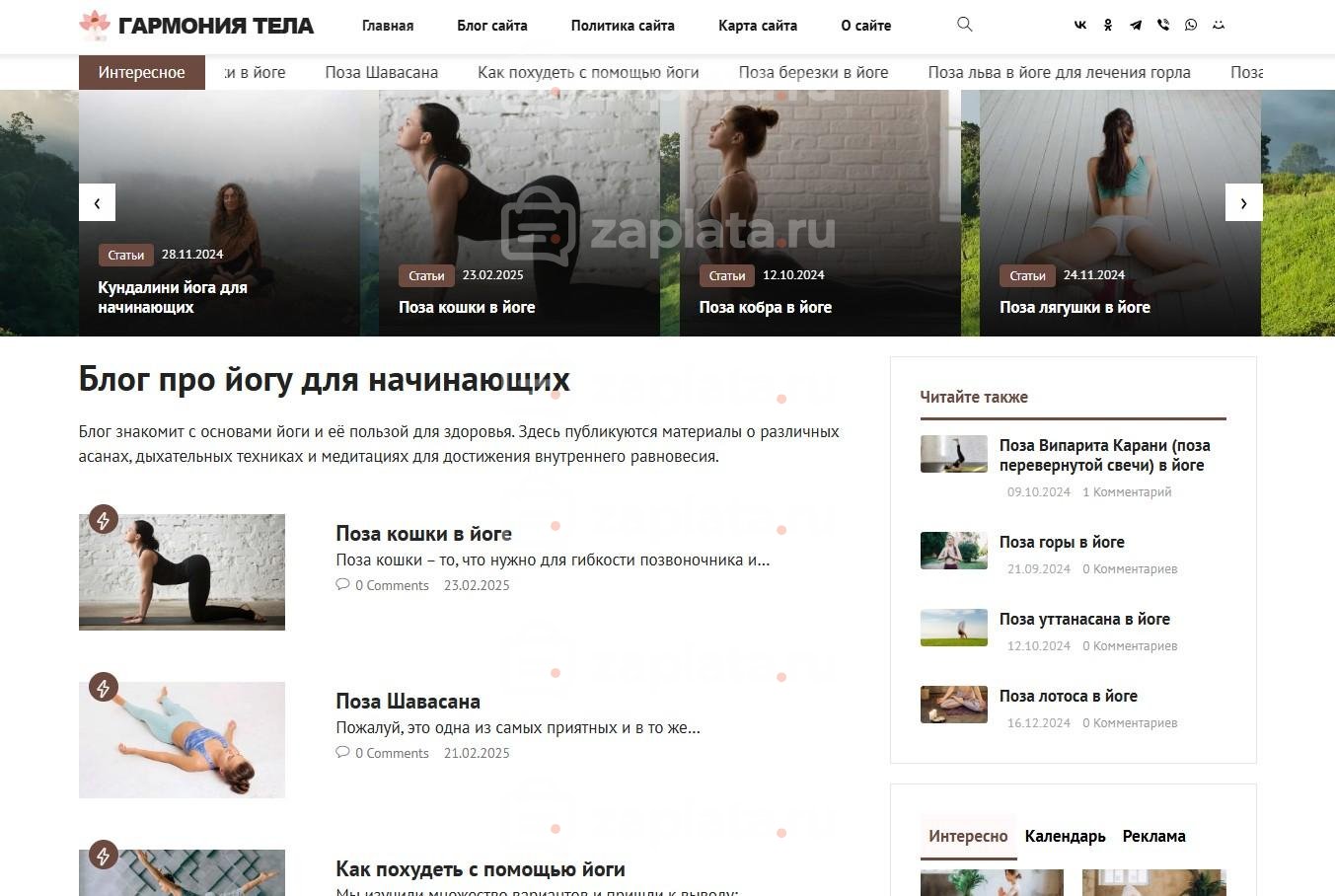Viewport: 1335px width, 896px height.
Task: Click 0 Comments link under Поза кошки
Action: (x=392, y=585)
